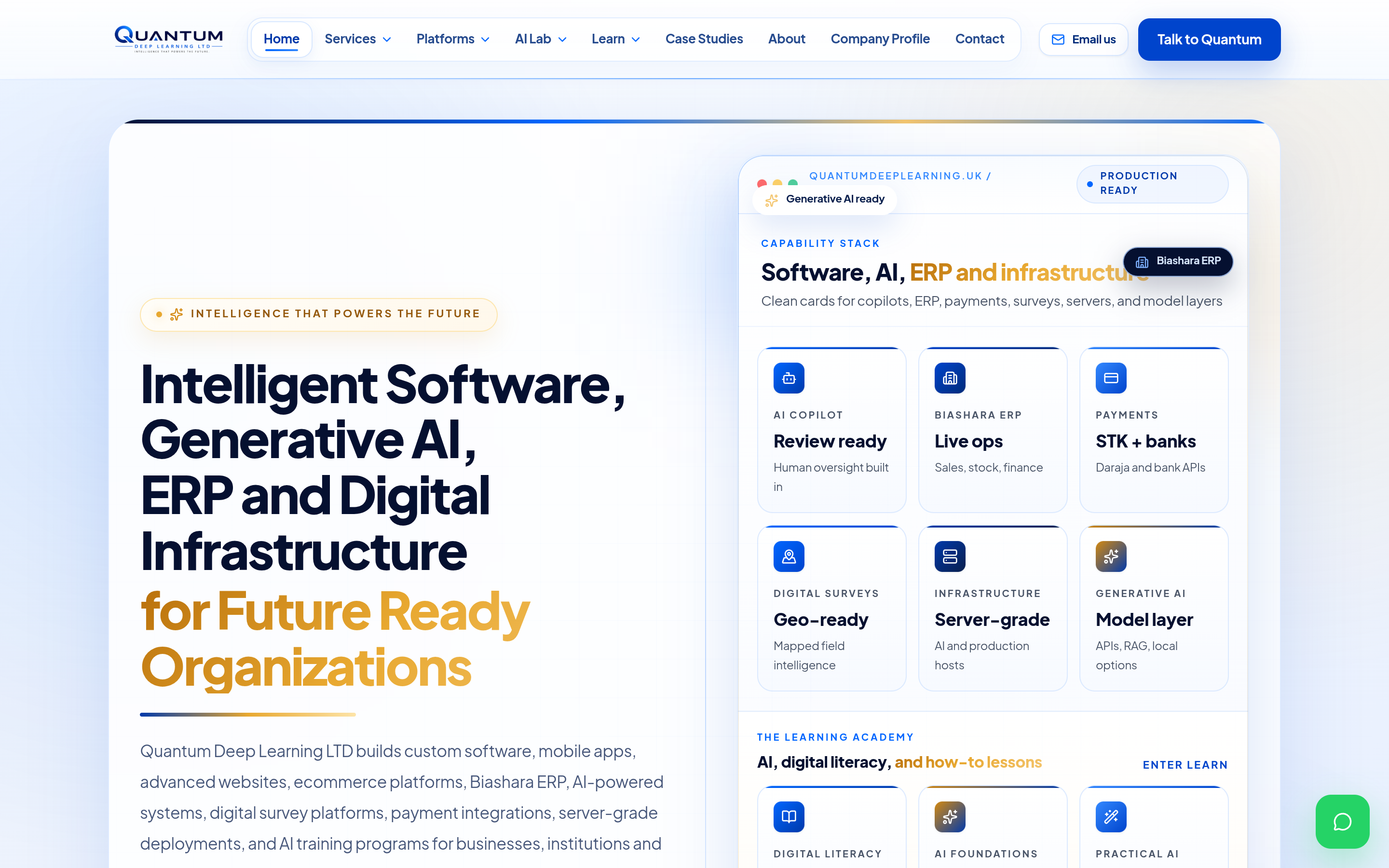Click the building icon in Biashara ERP badge
This screenshot has width=1389, height=868.
tap(1142, 262)
